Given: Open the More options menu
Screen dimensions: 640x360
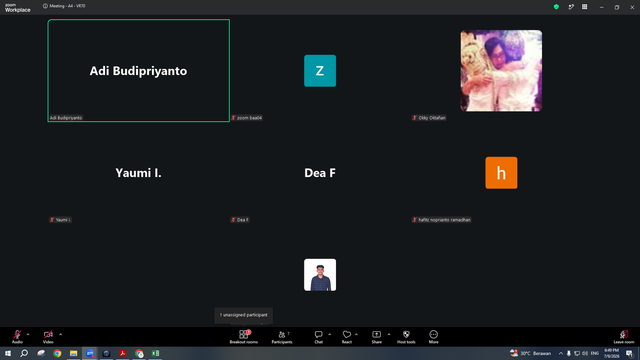Looking at the screenshot, I should (x=433, y=337).
